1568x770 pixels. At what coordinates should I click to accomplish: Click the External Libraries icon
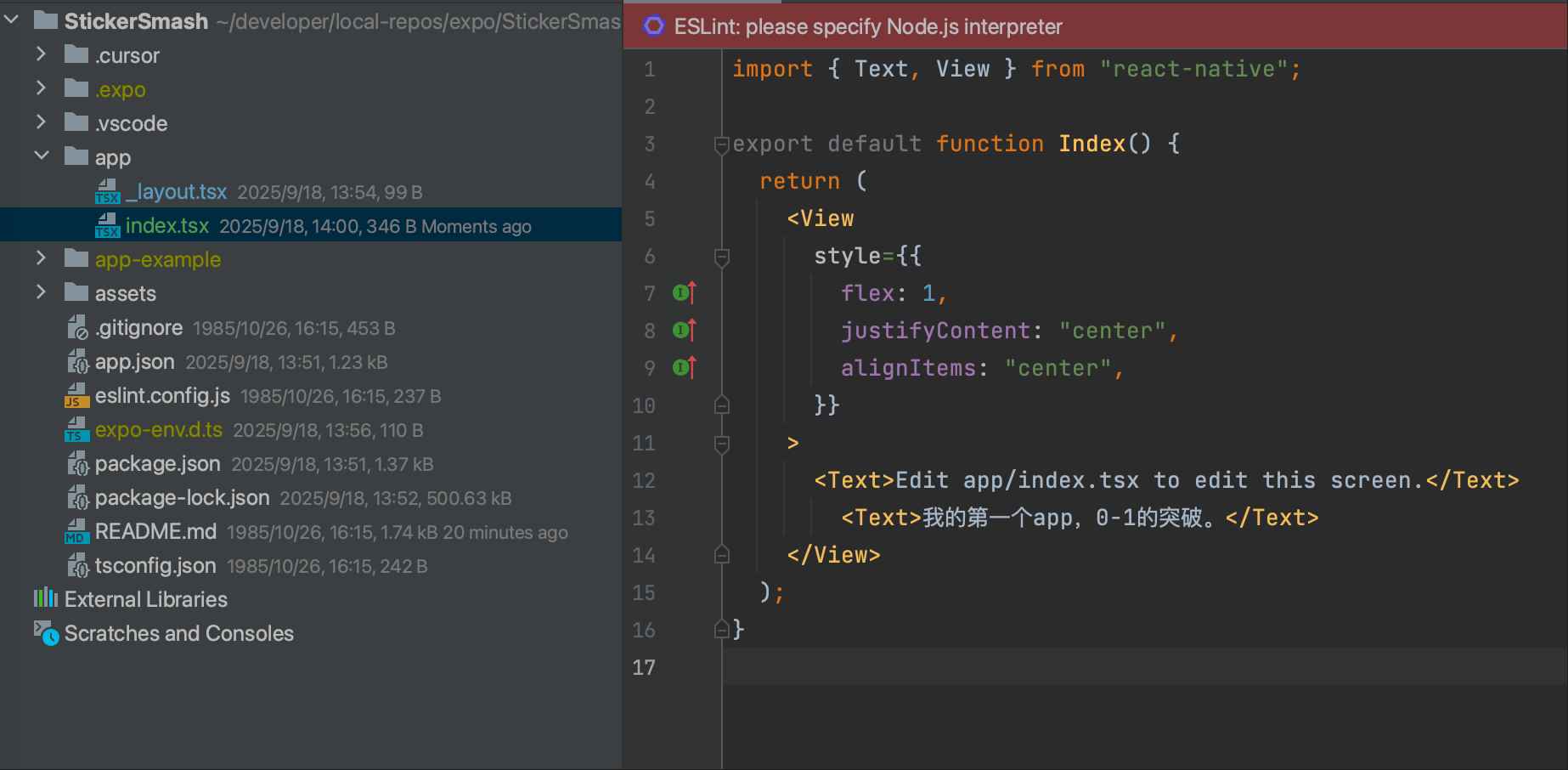point(46,599)
